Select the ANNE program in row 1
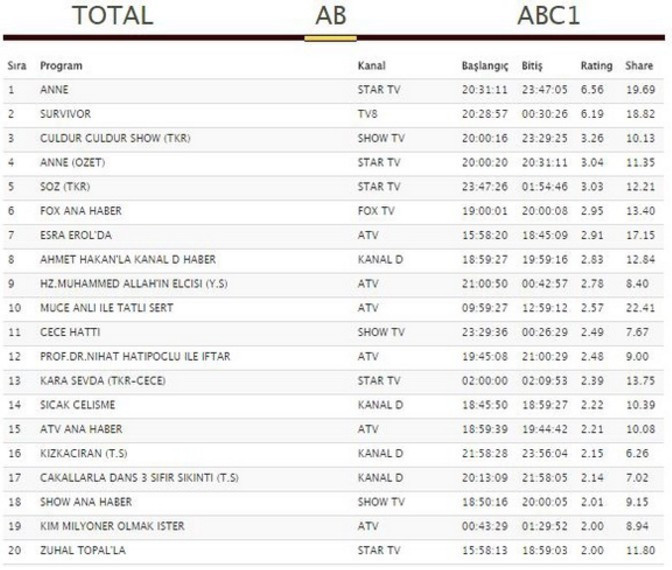 (54, 90)
